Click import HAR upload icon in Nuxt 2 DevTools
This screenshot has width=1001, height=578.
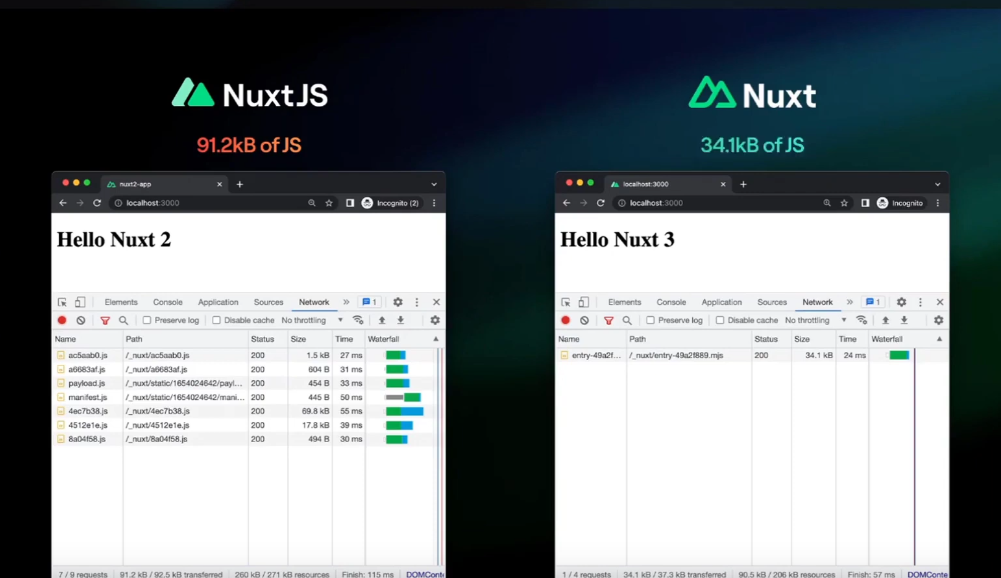(x=382, y=320)
